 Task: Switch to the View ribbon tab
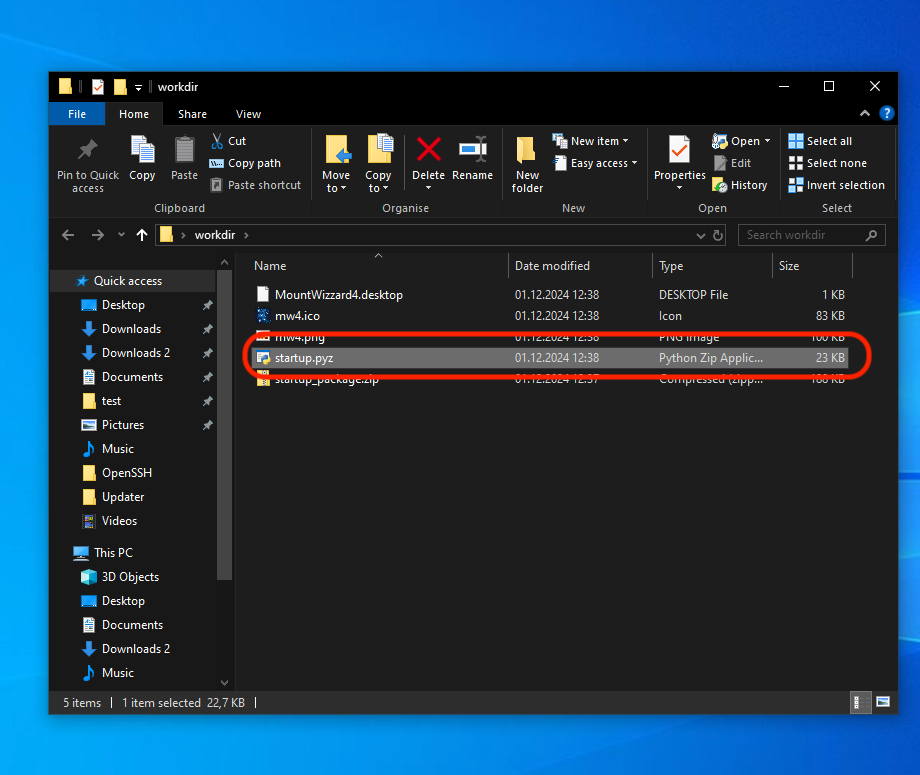(x=248, y=114)
